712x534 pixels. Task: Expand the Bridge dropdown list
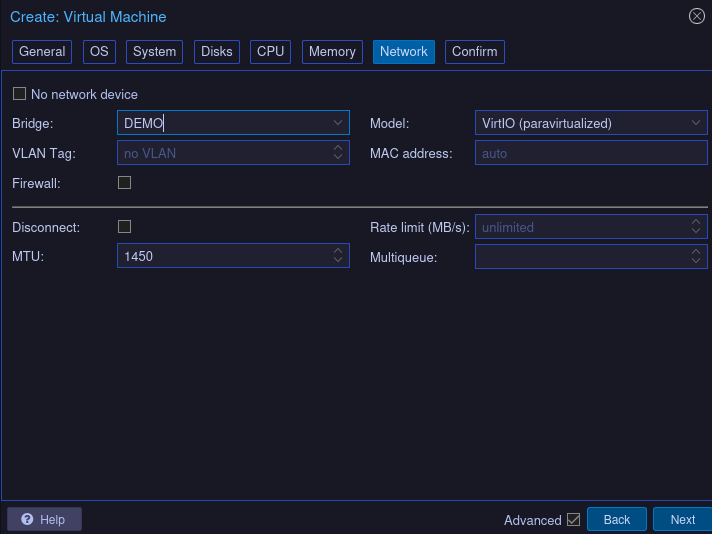pos(338,123)
